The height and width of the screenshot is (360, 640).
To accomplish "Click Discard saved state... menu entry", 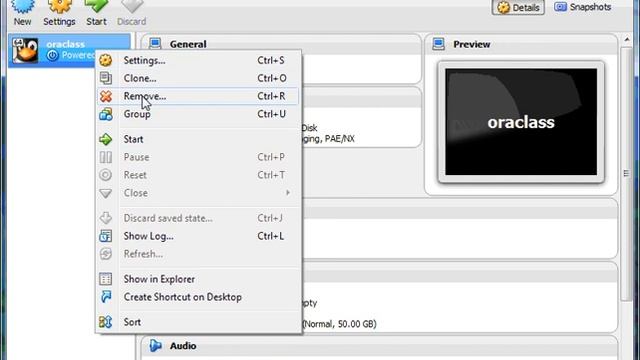I will coord(199,218).
